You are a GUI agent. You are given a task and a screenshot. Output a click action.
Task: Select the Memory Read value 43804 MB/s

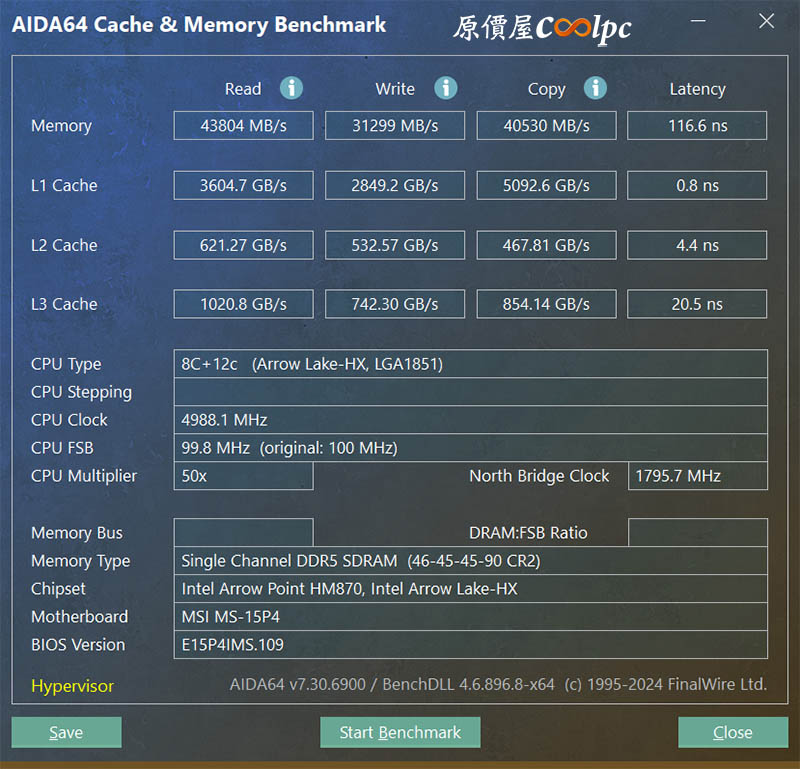(x=243, y=126)
